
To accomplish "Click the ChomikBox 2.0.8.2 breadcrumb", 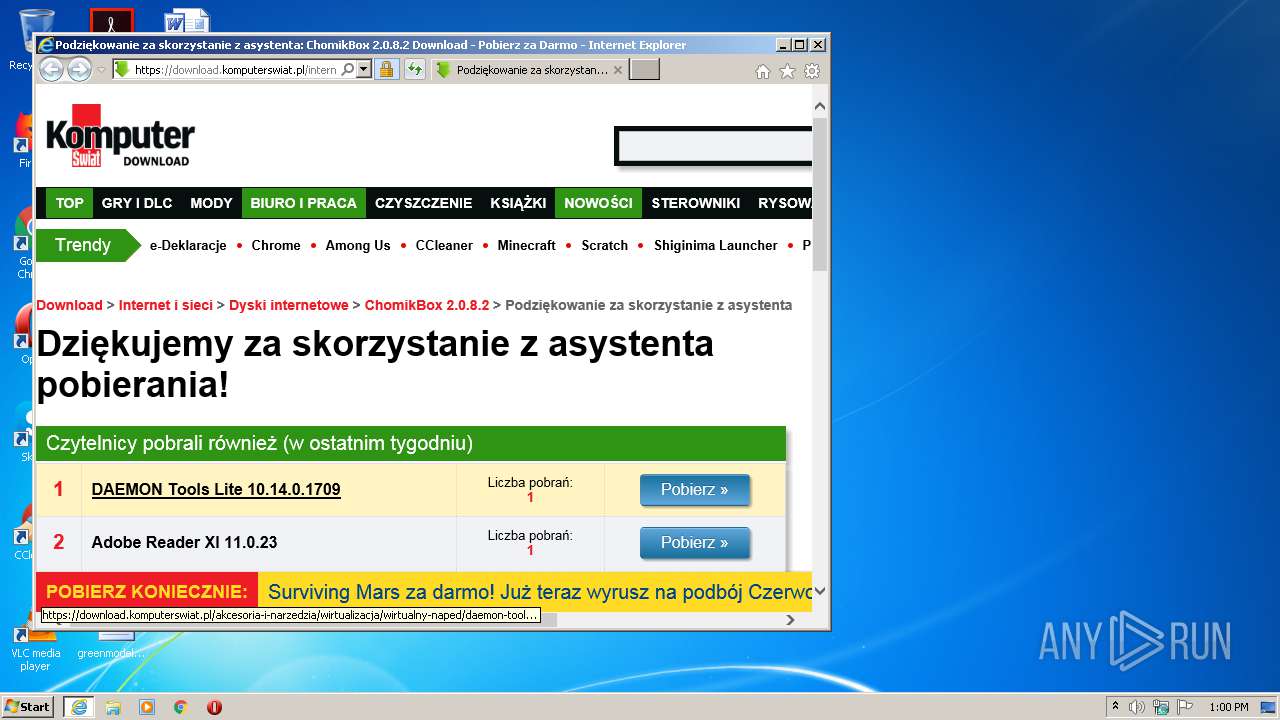I will (427, 305).
